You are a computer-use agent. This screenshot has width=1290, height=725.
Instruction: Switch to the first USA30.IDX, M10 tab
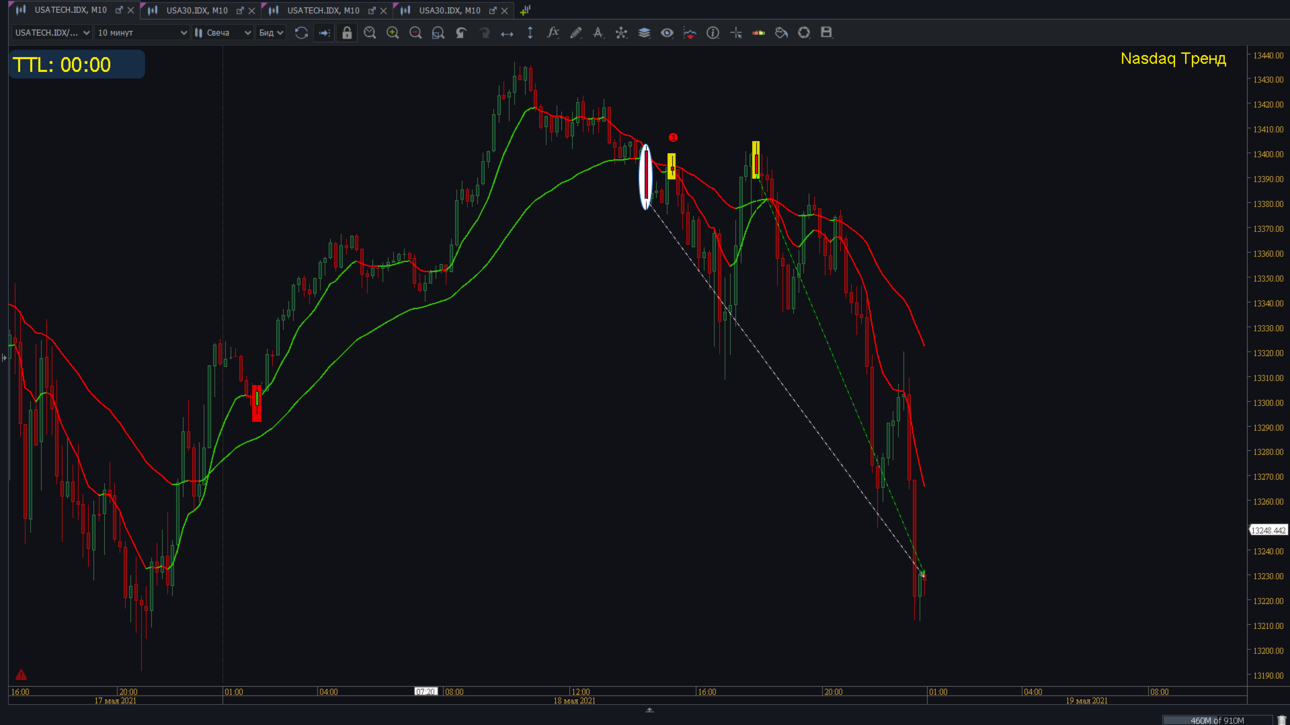197,10
